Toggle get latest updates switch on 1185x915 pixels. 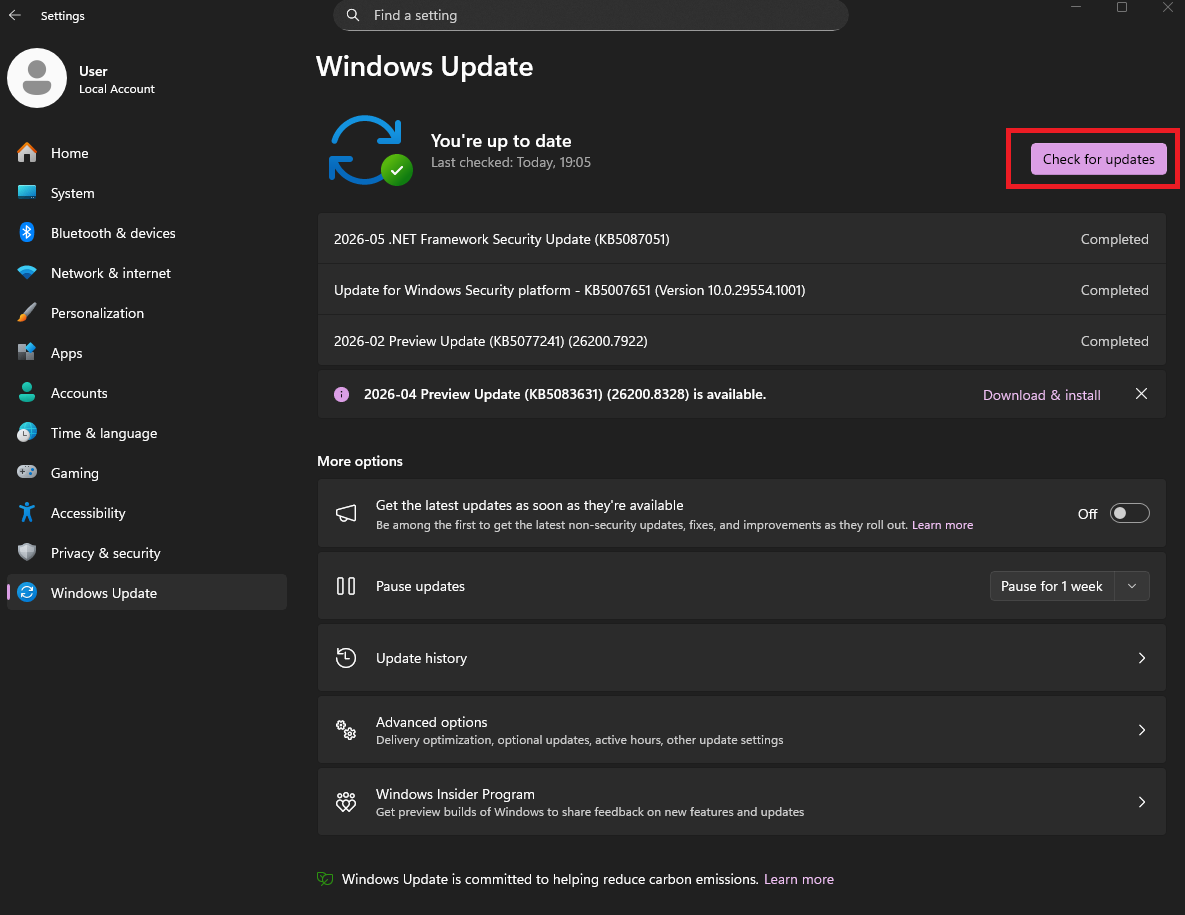click(1129, 513)
